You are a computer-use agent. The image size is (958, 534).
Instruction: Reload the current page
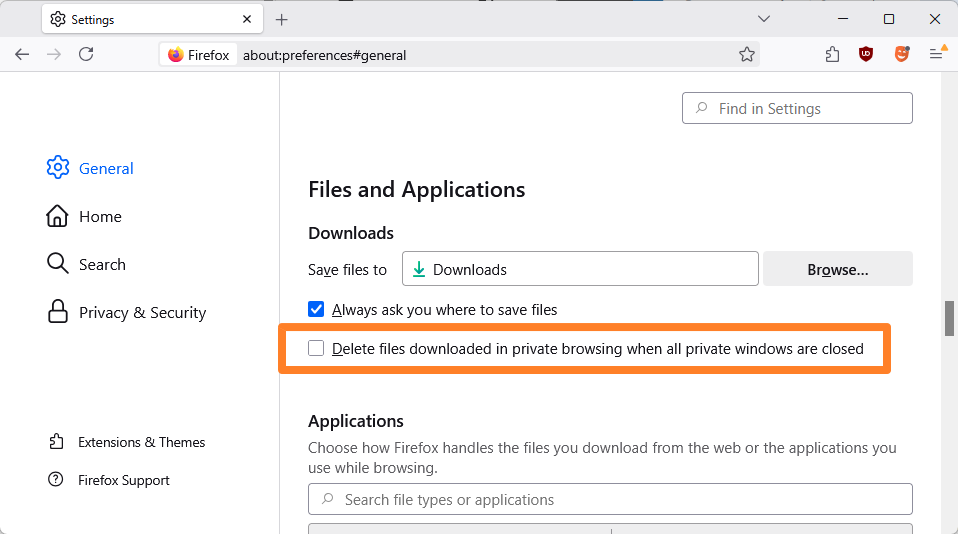86,55
